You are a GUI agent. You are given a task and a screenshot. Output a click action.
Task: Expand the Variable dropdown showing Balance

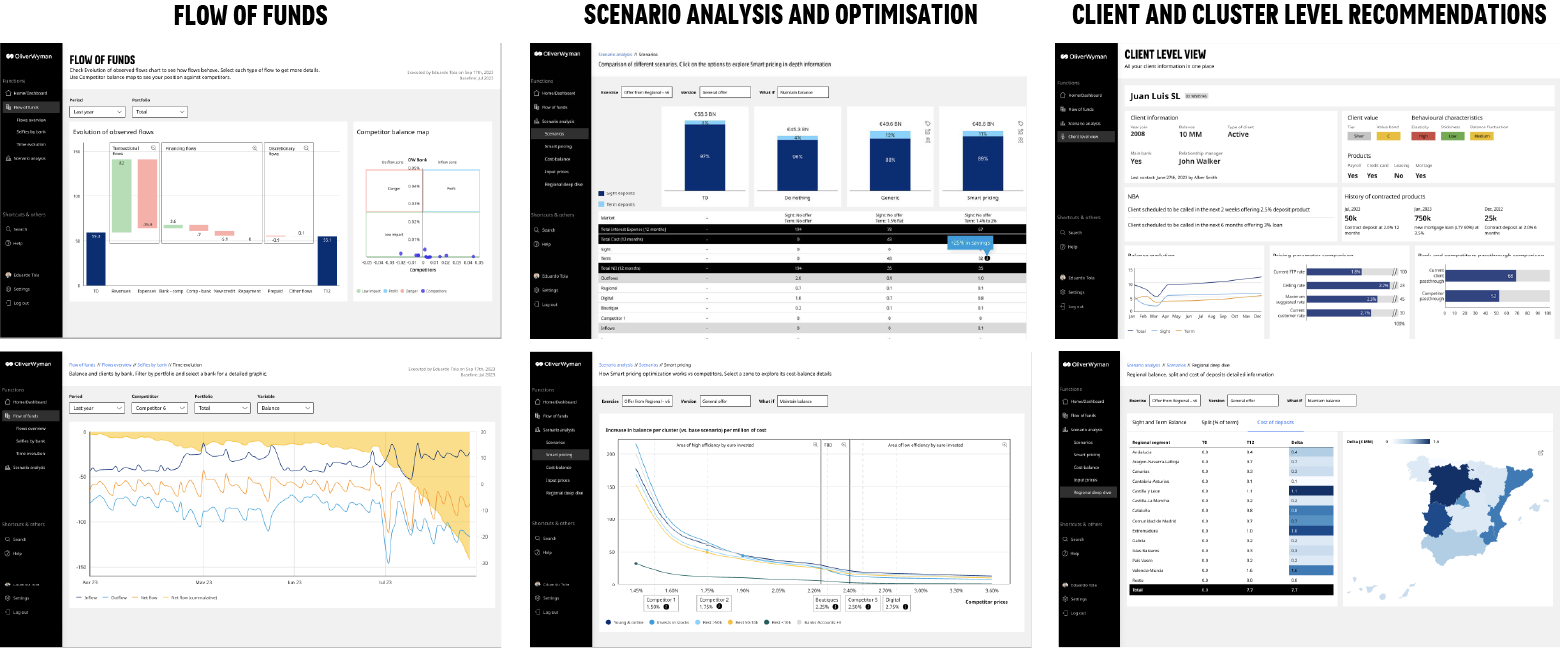pos(284,407)
